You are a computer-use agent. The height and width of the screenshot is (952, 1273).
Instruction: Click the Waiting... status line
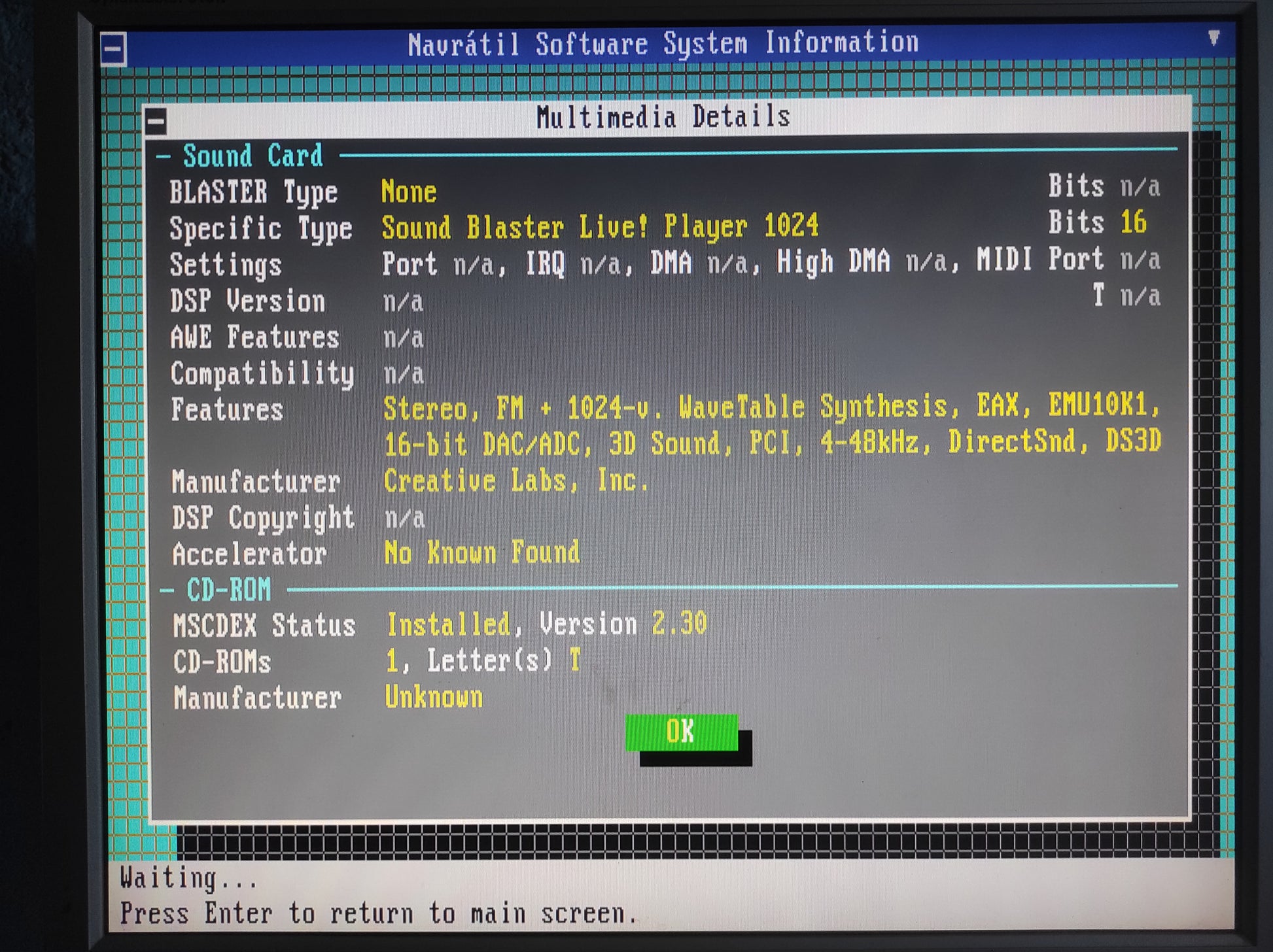pos(188,878)
